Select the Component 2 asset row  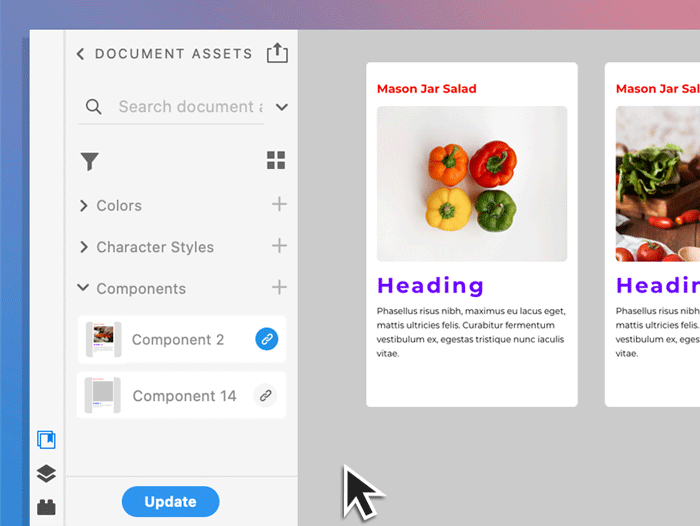coord(177,340)
